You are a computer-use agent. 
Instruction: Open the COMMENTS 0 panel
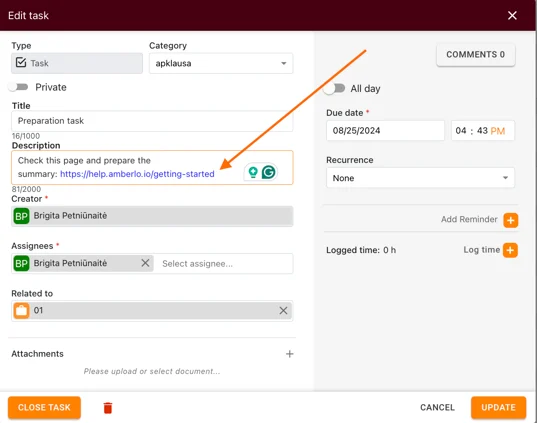tap(476, 54)
